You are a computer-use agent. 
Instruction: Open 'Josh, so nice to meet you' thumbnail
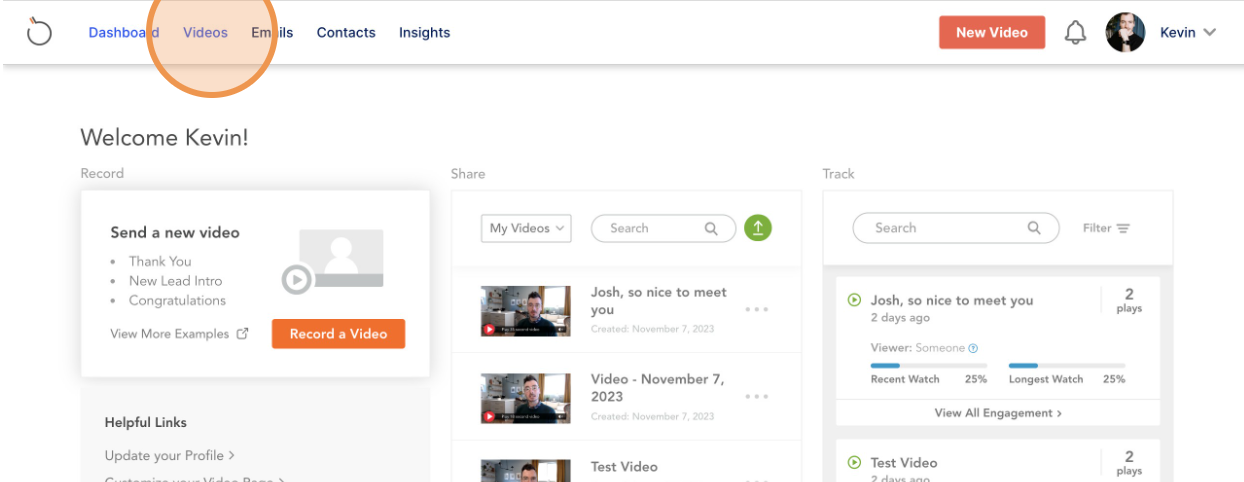pyautogui.click(x=526, y=310)
